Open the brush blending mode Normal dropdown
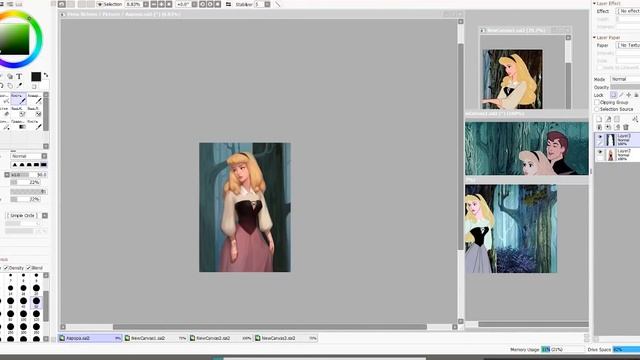640x360 pixels. pos(29,156)
